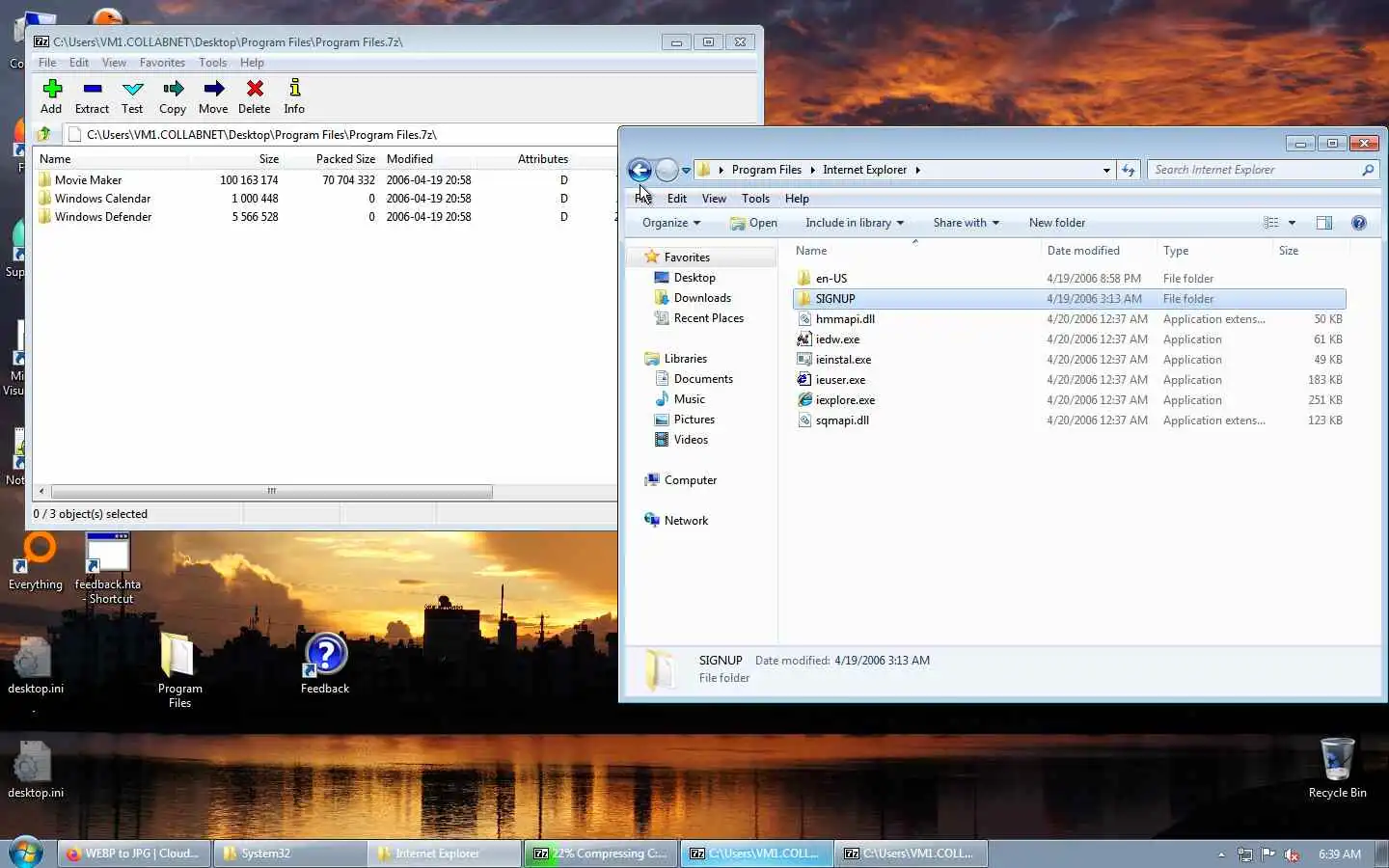1389x868 pixels.
Task: Click the 7-Zip horizontal scrollbar thumb
Action: (x=272, y=491)
